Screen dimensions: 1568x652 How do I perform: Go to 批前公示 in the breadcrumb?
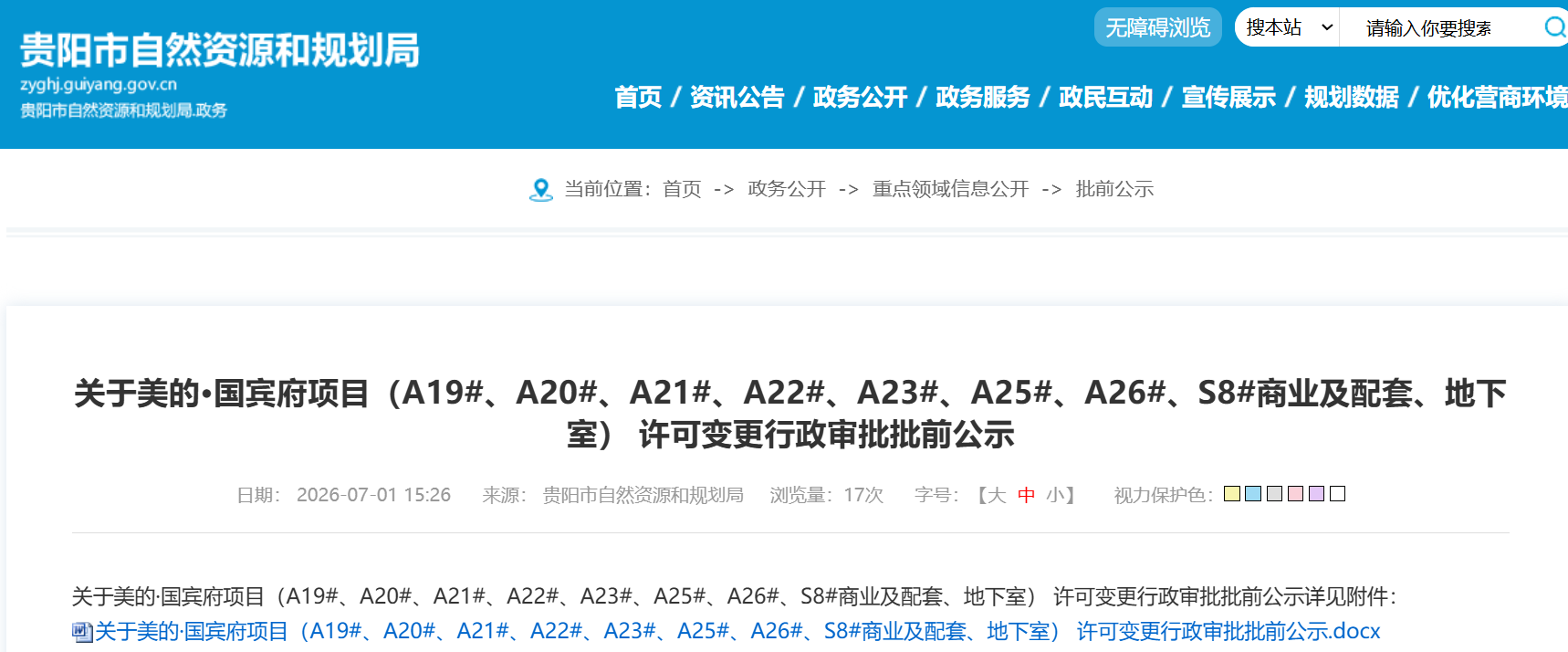(x=1114, y=189)
